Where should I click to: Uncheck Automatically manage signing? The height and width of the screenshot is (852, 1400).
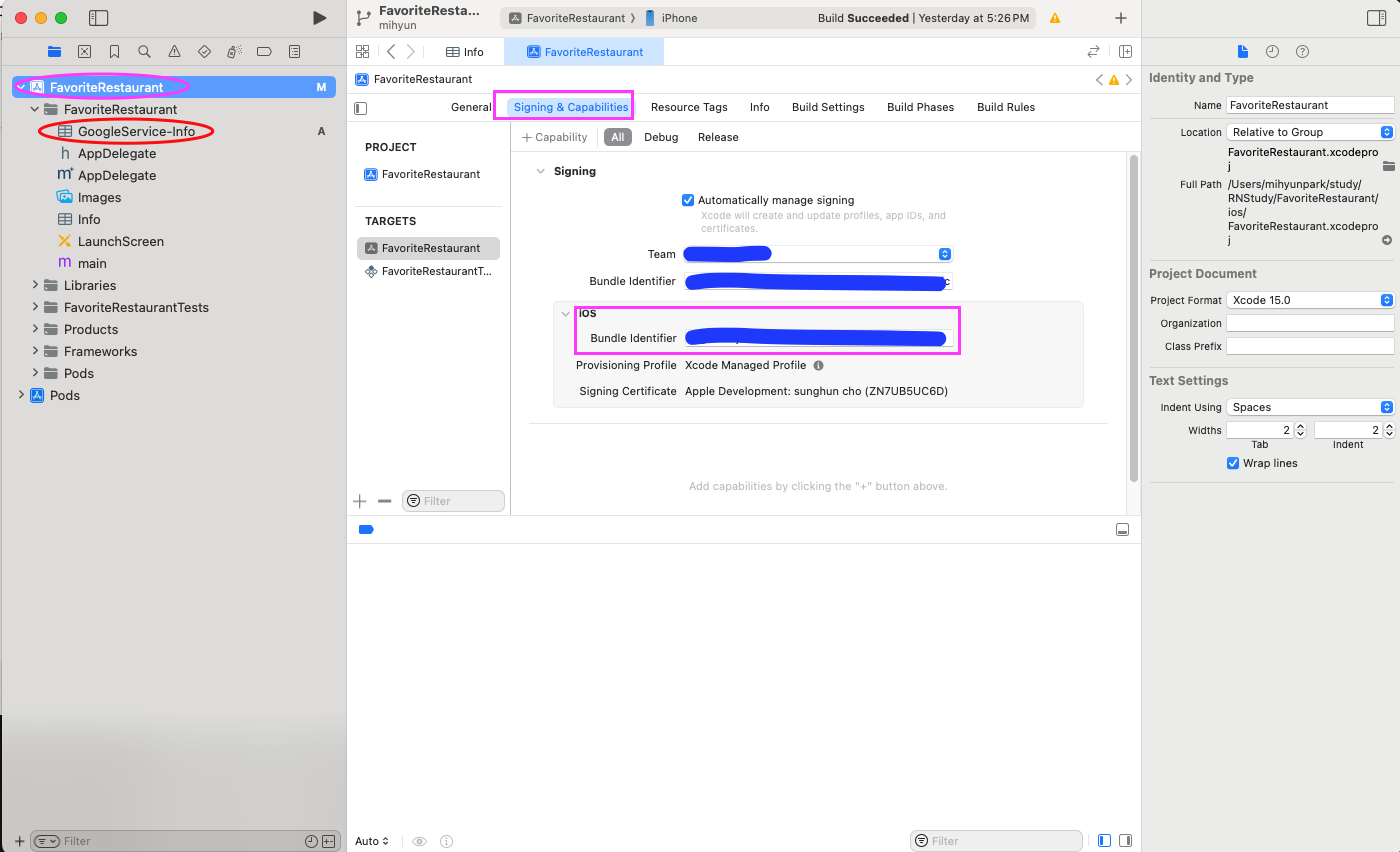click(x=688, y=200)
